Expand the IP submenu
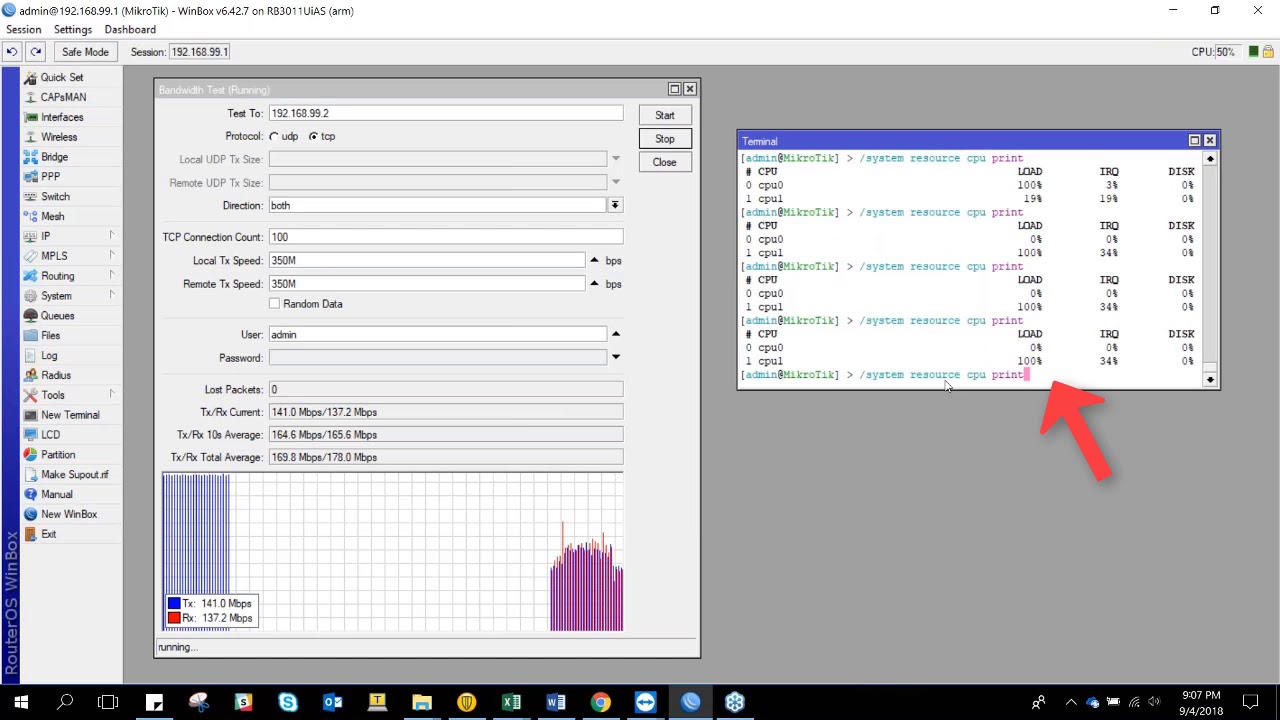This screenshot has width=1280, height=720. [112, 236]
